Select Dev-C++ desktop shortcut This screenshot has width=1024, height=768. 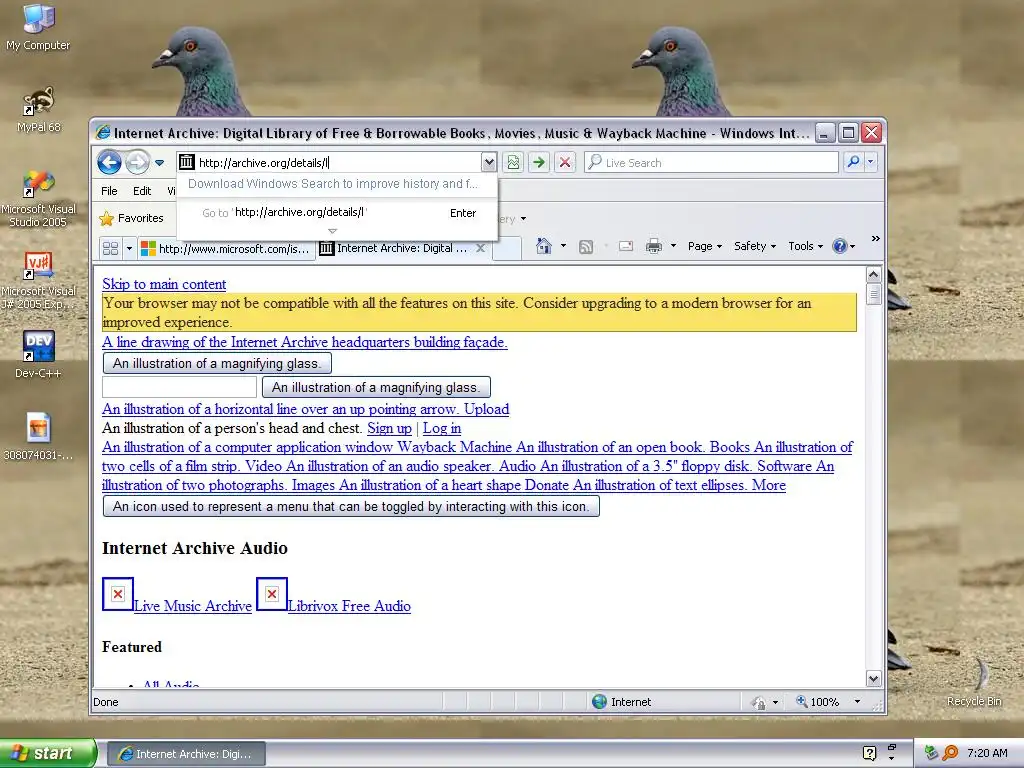(38, 355)
